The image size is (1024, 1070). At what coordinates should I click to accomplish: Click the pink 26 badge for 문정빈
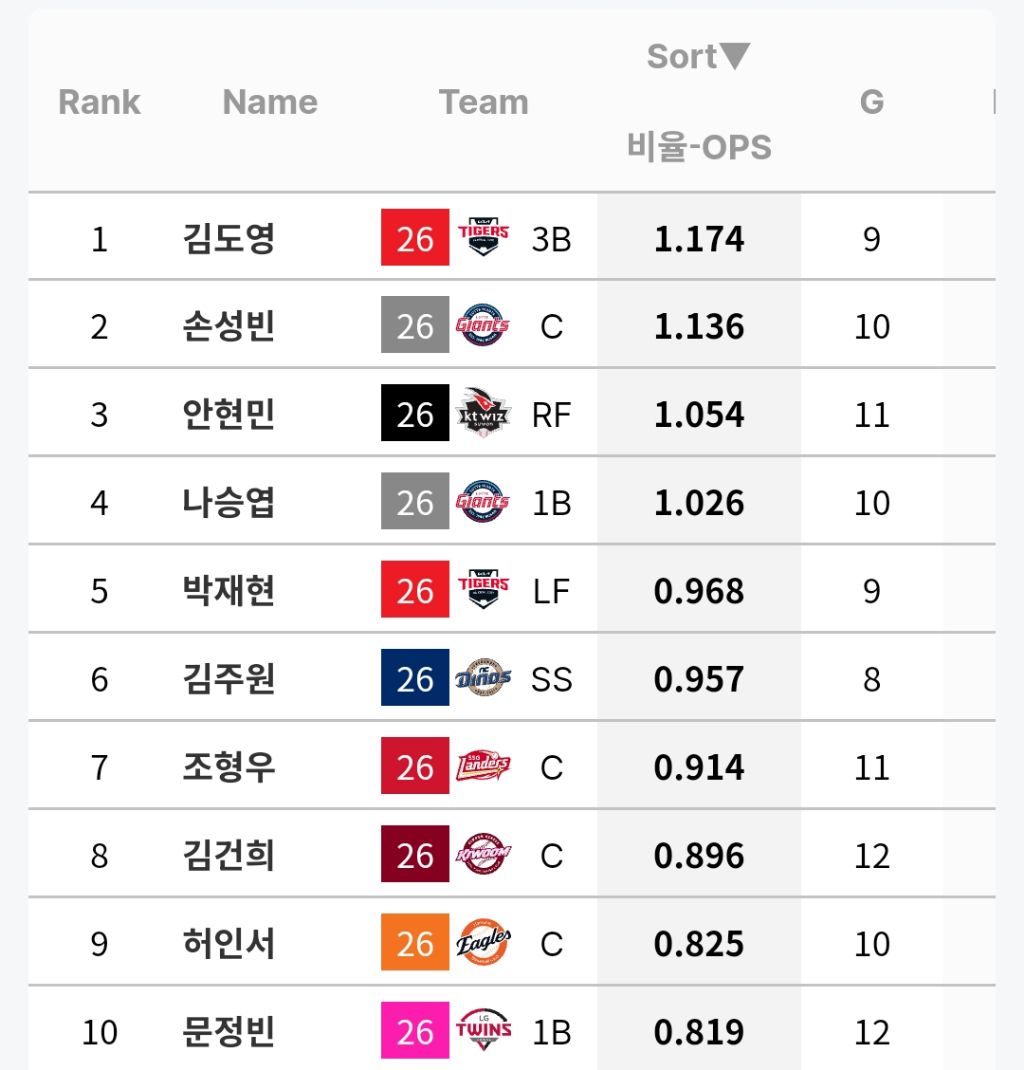click(x=415, y=1030)
